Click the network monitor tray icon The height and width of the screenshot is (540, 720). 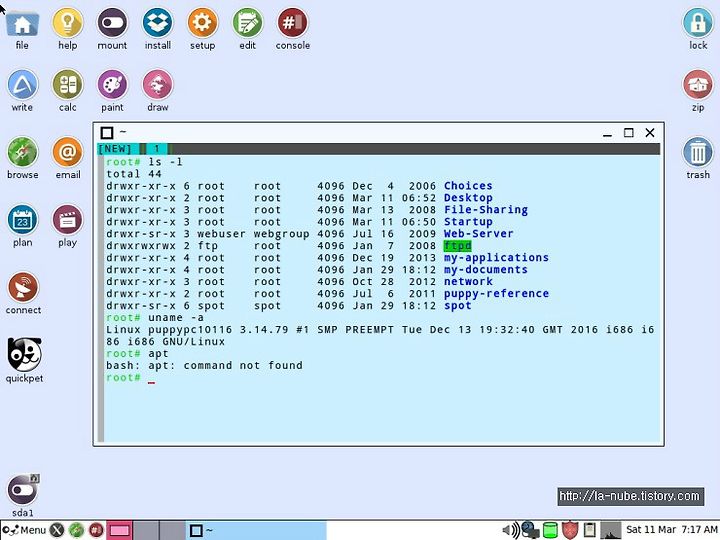click(530, 530)
